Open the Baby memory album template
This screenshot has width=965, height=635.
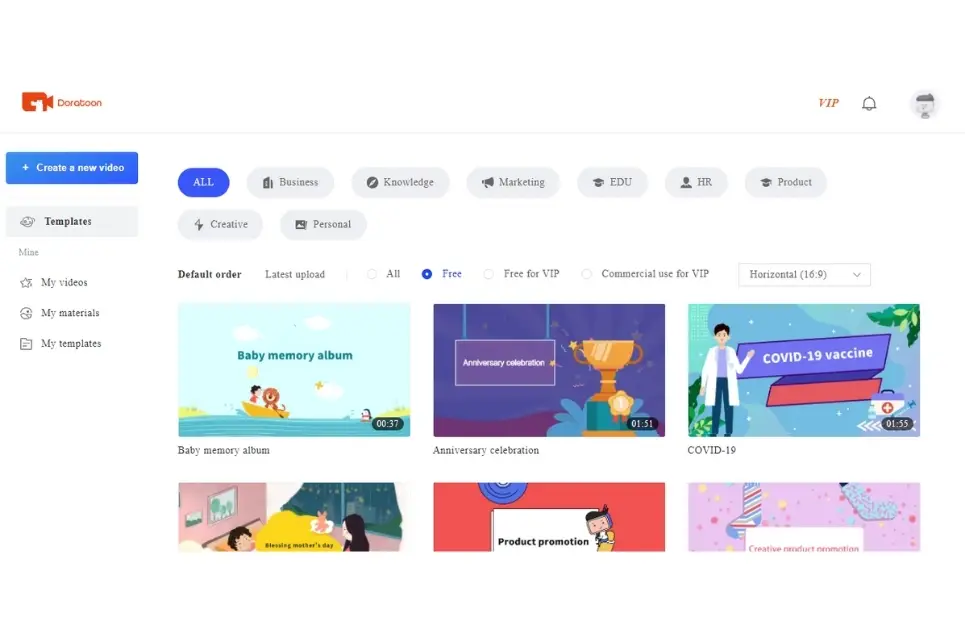click(294, 370)
